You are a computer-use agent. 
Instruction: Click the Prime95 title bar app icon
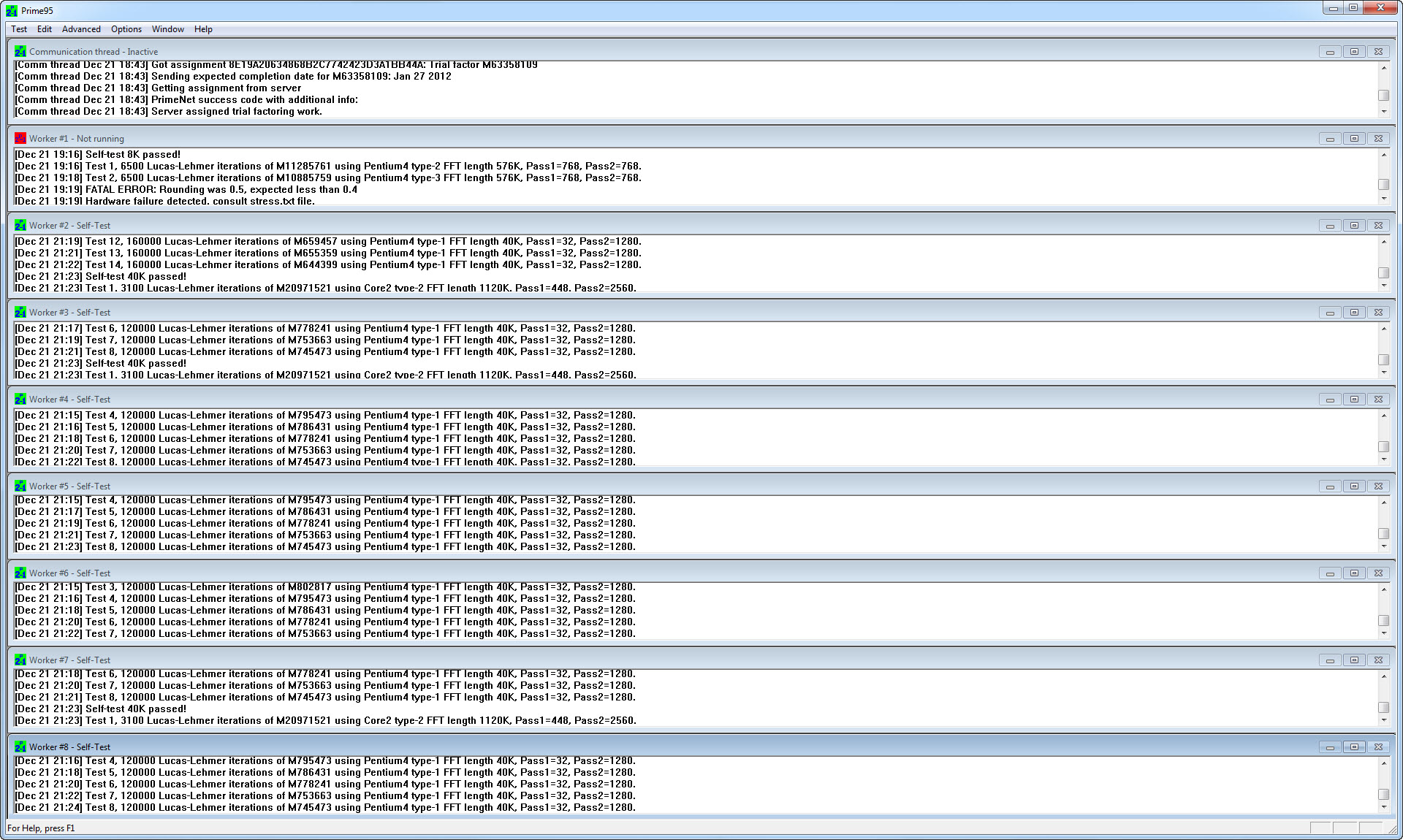coord(12,10)
